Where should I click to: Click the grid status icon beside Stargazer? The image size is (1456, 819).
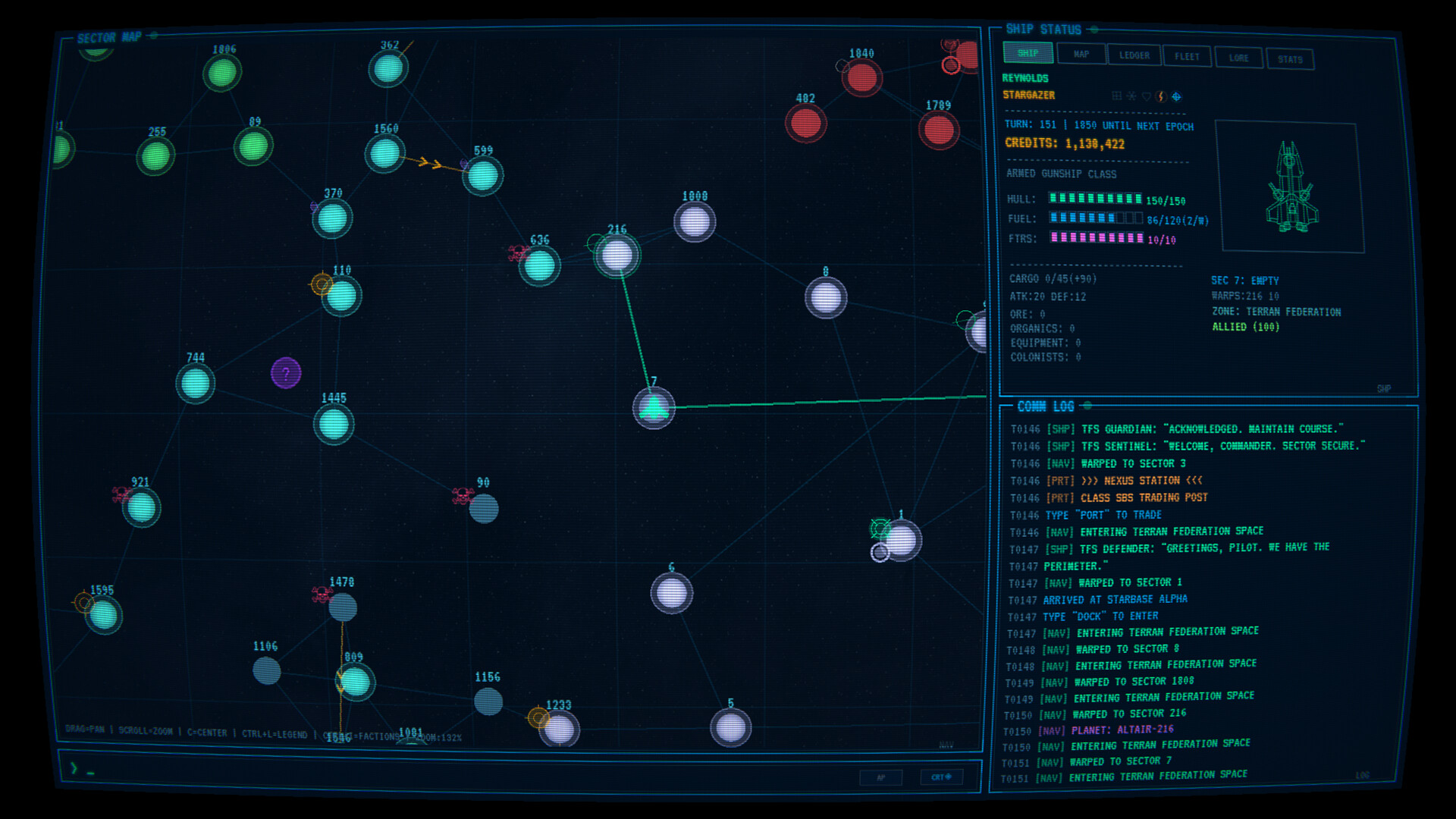click(1117, 96)
